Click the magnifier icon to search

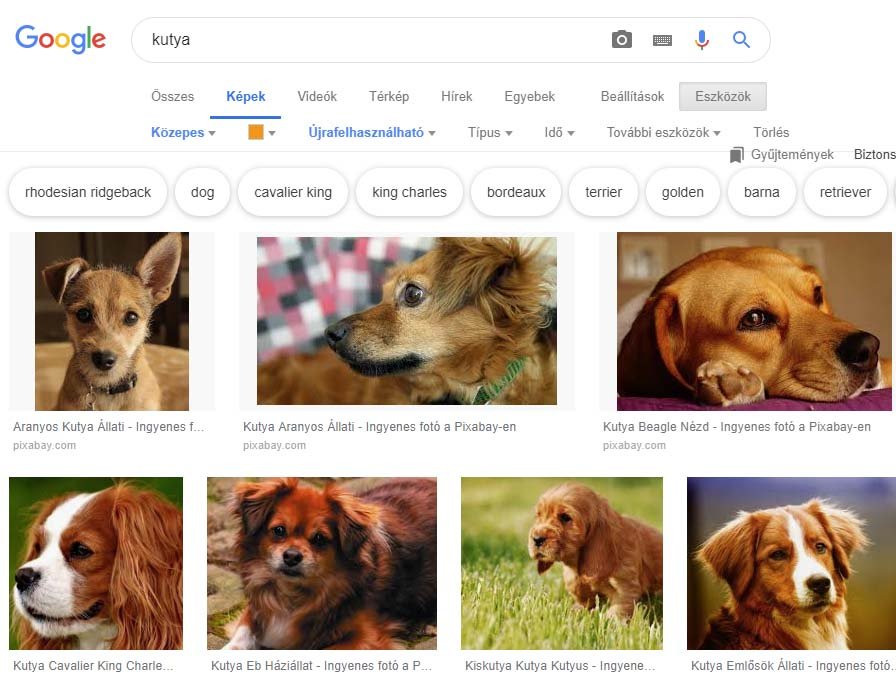click(x=740, y=39)
